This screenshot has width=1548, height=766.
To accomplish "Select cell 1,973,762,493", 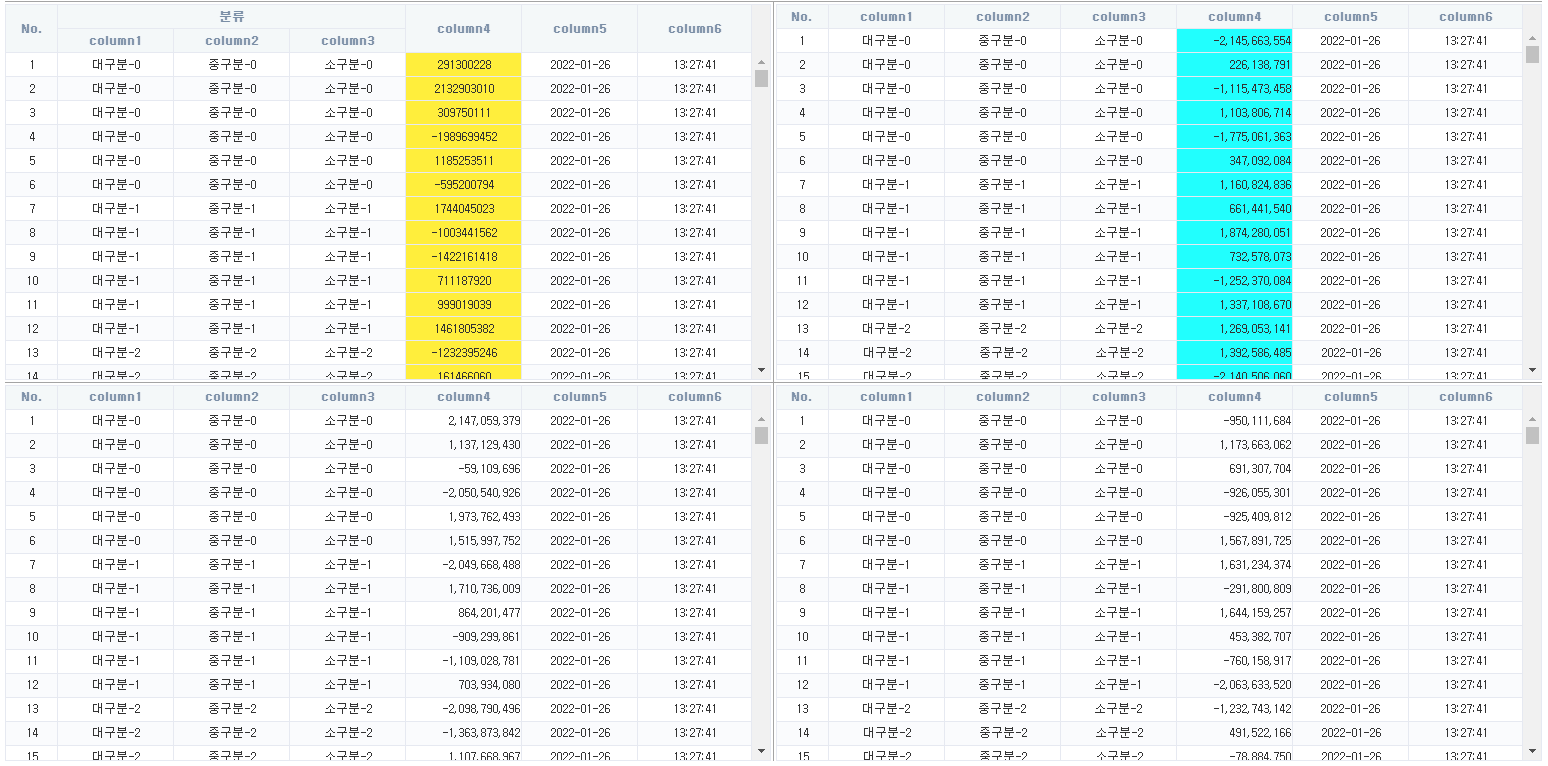I will 464,517.
